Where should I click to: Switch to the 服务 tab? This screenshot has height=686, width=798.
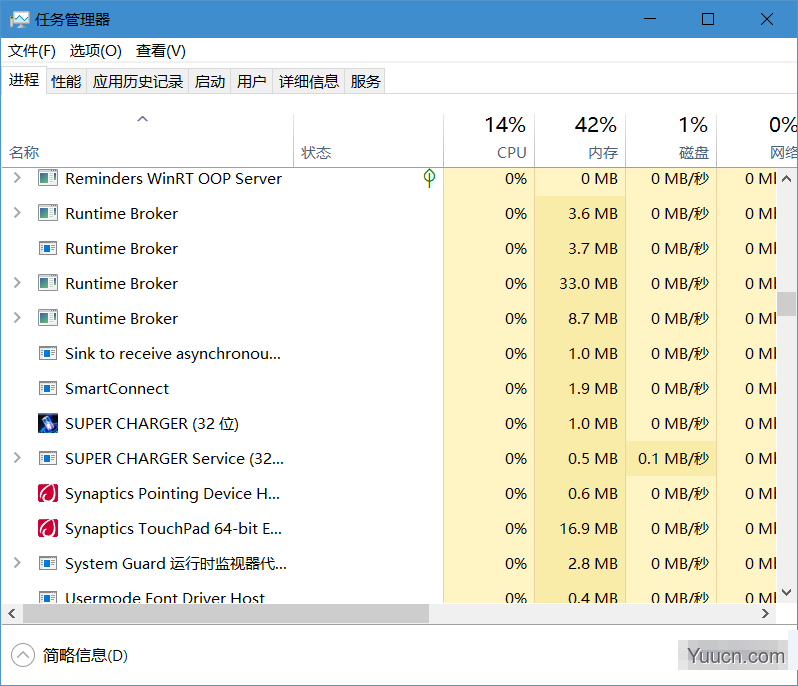[365, 81]
